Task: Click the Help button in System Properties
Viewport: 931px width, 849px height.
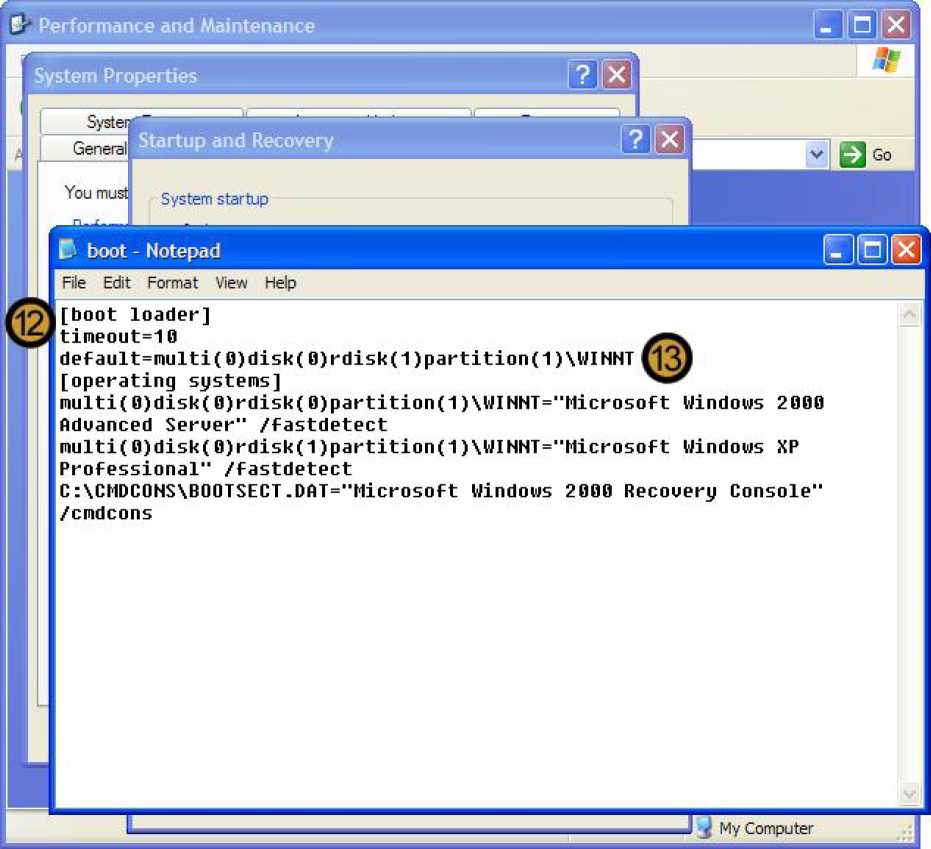Action: point(582,75)
